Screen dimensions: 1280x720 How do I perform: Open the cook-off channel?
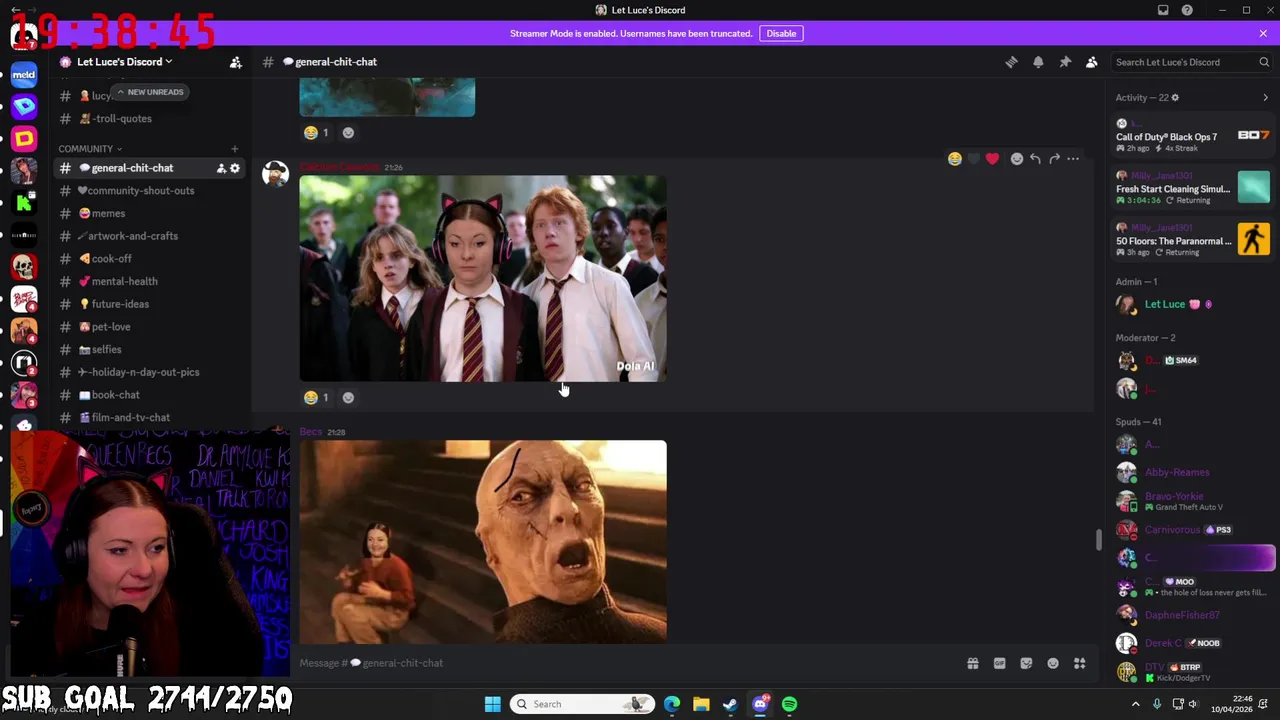(150, 258)
